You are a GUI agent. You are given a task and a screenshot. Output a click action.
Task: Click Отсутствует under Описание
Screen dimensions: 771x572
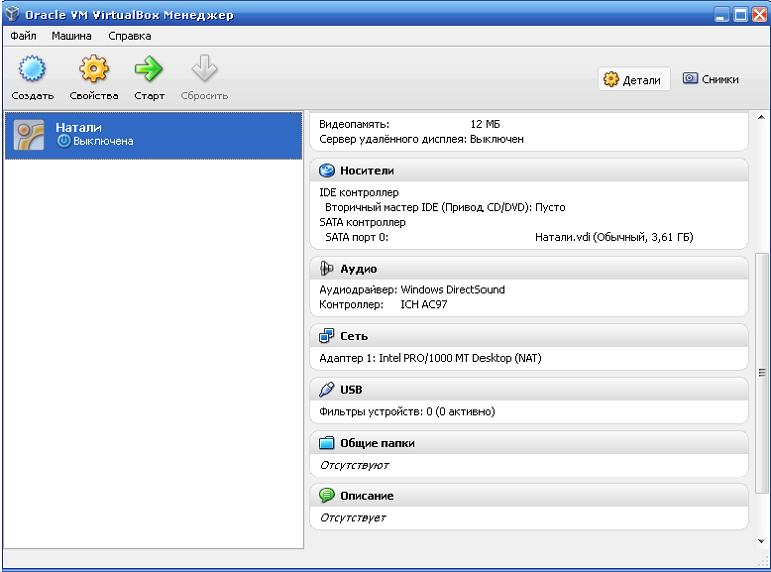[x=353, y=517]
